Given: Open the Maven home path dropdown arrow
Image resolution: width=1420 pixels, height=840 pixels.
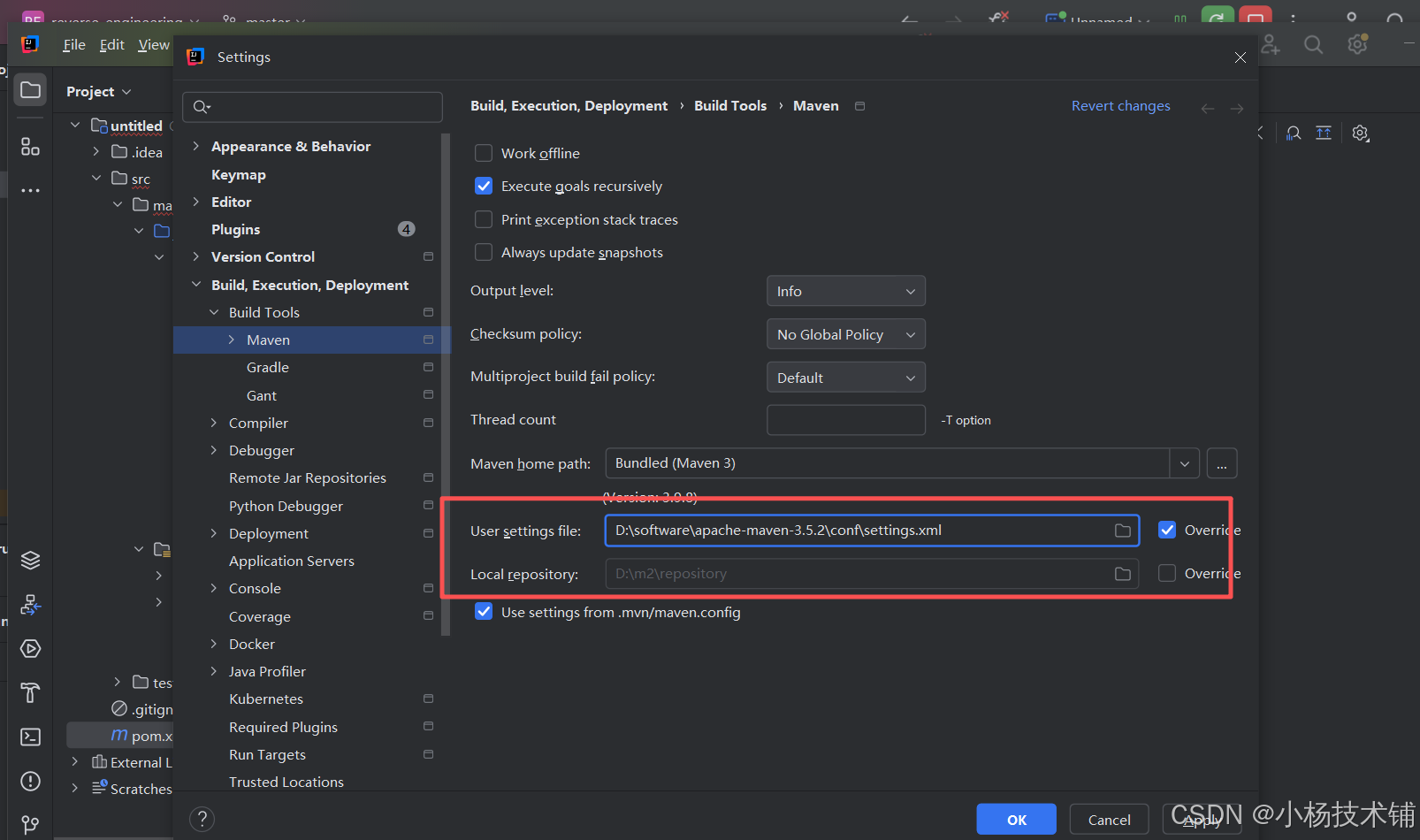Looking at the screenshot, I should 1185,463.
